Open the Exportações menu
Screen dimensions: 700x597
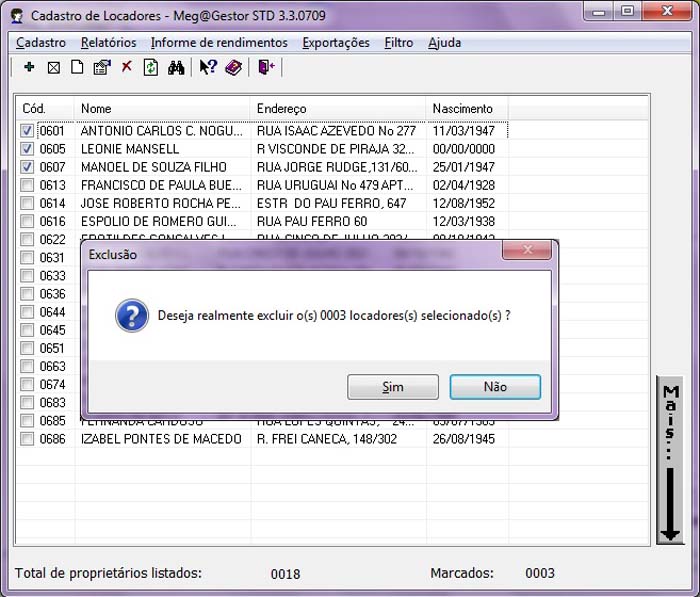[336, 43]
